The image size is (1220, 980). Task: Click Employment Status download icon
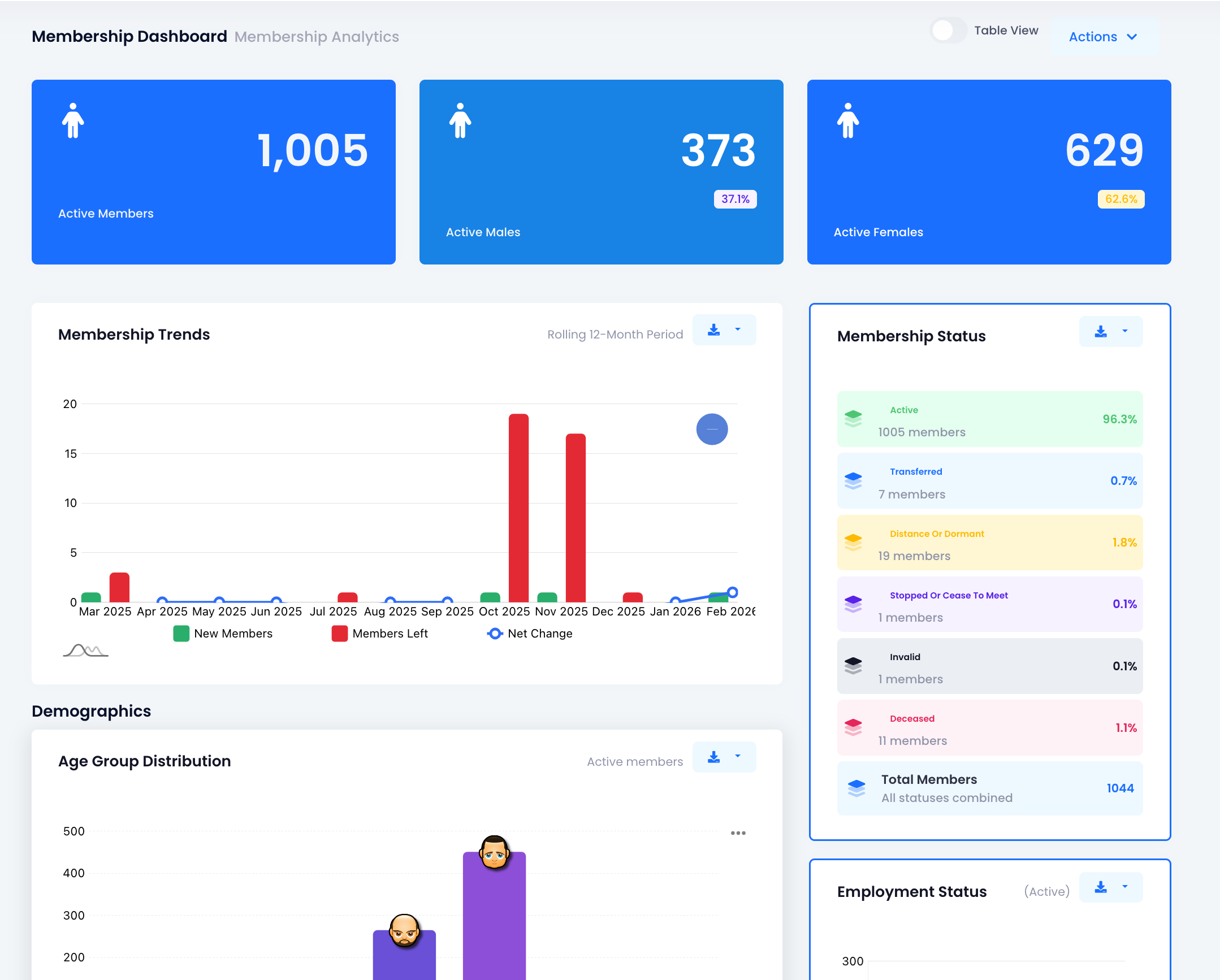click(1100, 887)
